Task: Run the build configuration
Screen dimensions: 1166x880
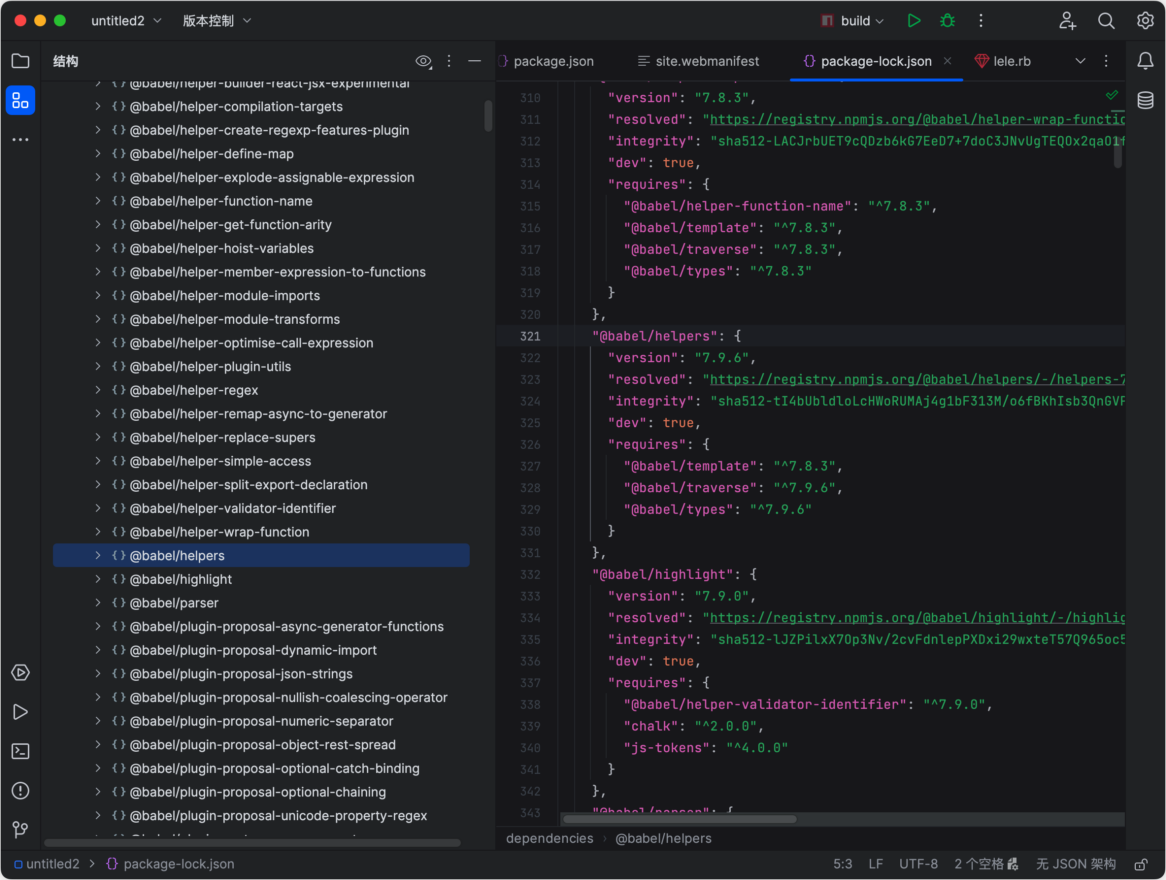Action: point(914,21)
